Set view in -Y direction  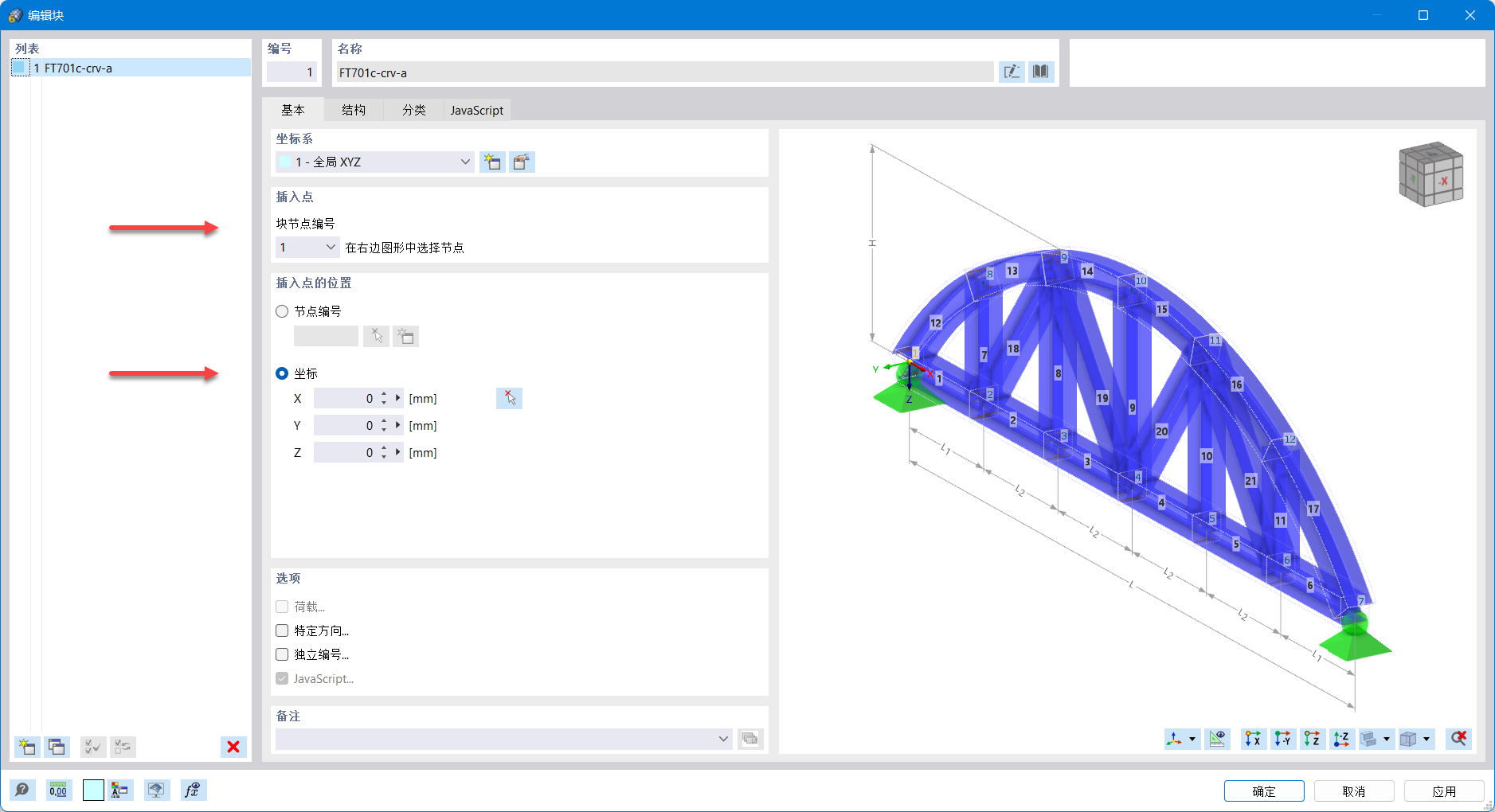coord(1283,739)
